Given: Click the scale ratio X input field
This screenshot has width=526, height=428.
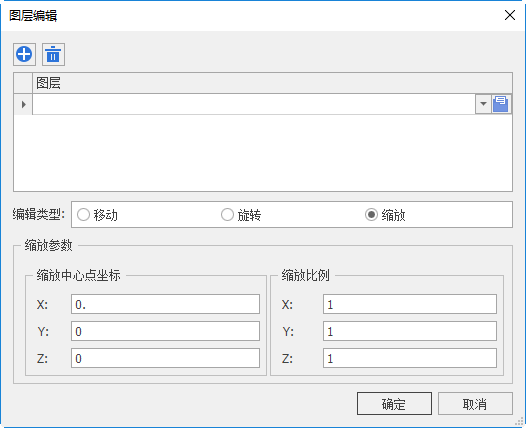Looking at the screenshot, I should coord(410,304).
